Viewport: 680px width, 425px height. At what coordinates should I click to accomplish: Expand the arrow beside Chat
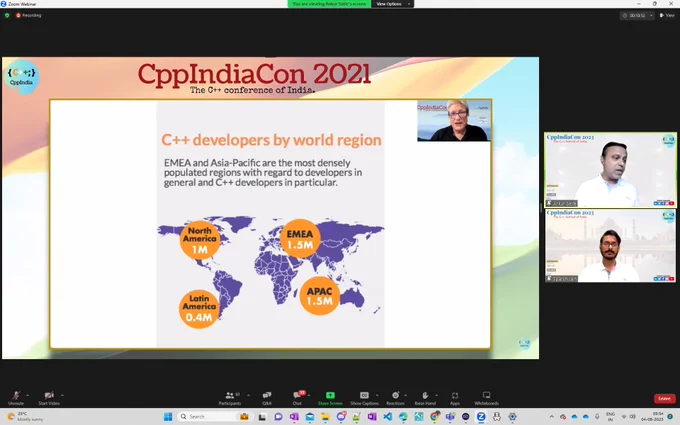[309, 395]
